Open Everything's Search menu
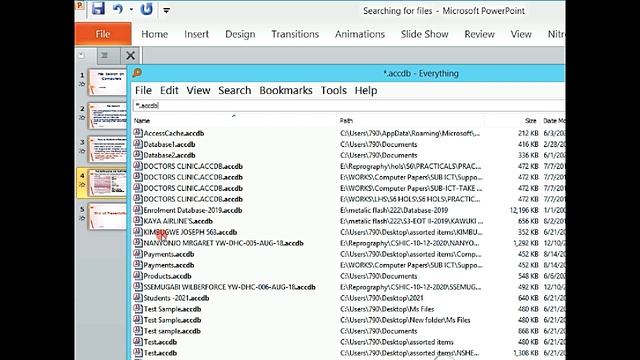This screenshot has width=640, height=360. pos(235,90)
